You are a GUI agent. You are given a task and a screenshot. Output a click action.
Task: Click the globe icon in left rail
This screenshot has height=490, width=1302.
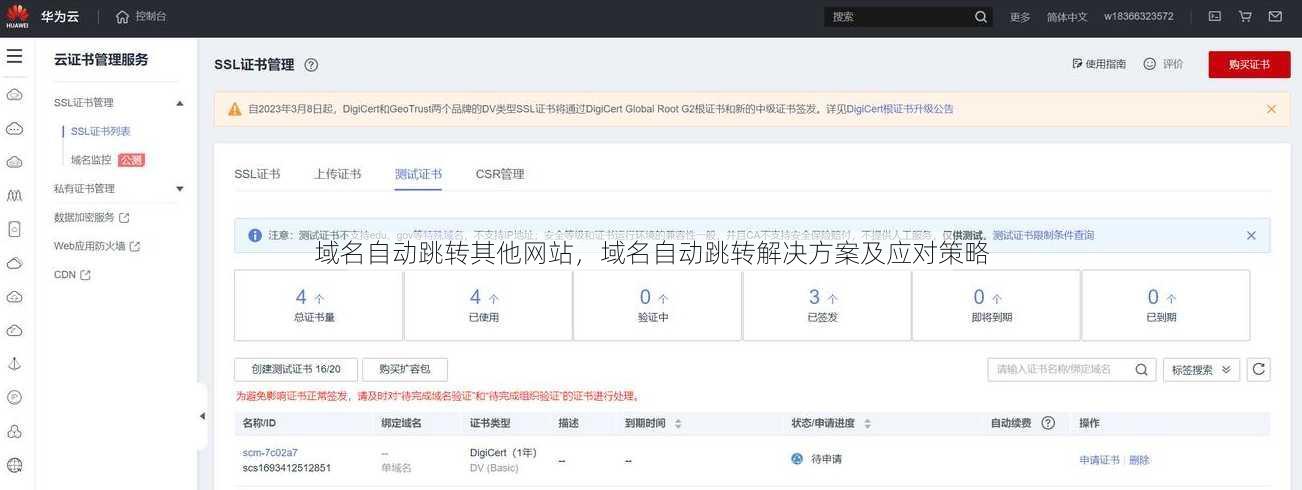(x=14, y=465)
